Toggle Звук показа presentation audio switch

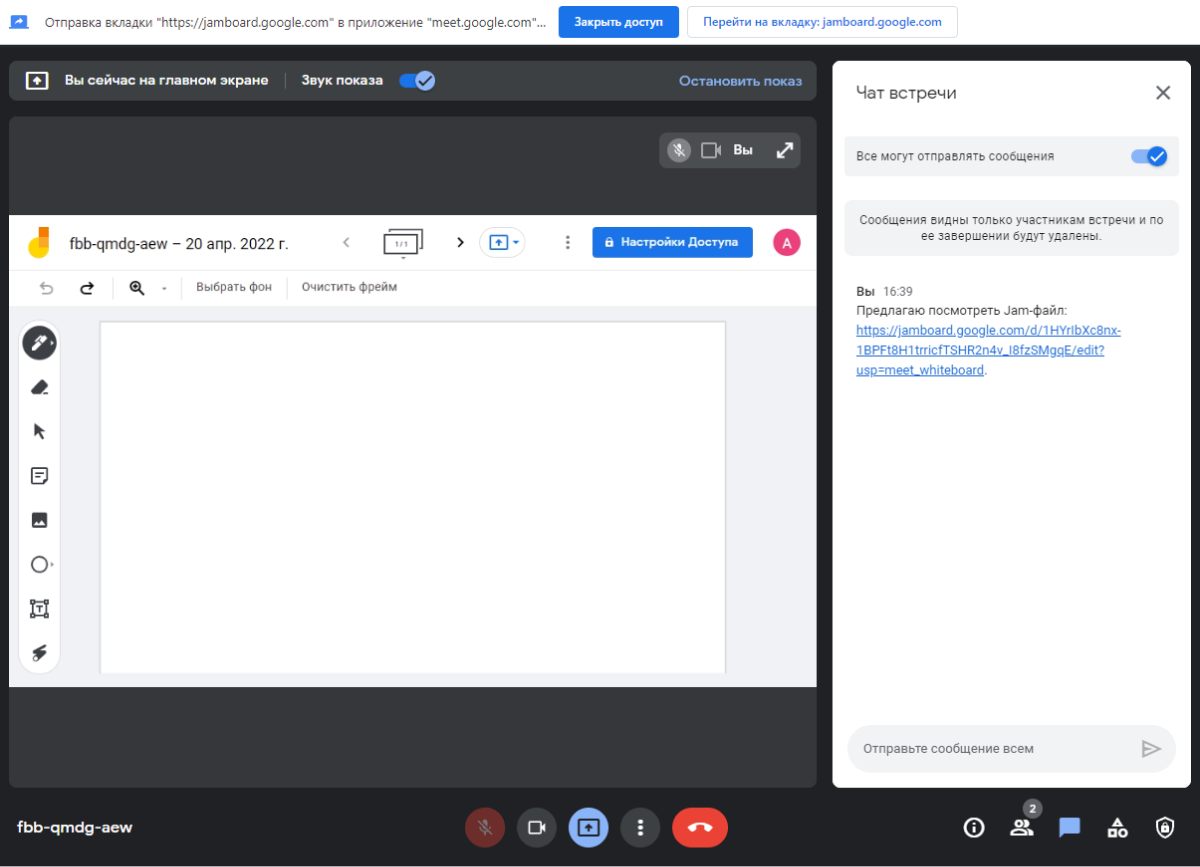(417, 80)
